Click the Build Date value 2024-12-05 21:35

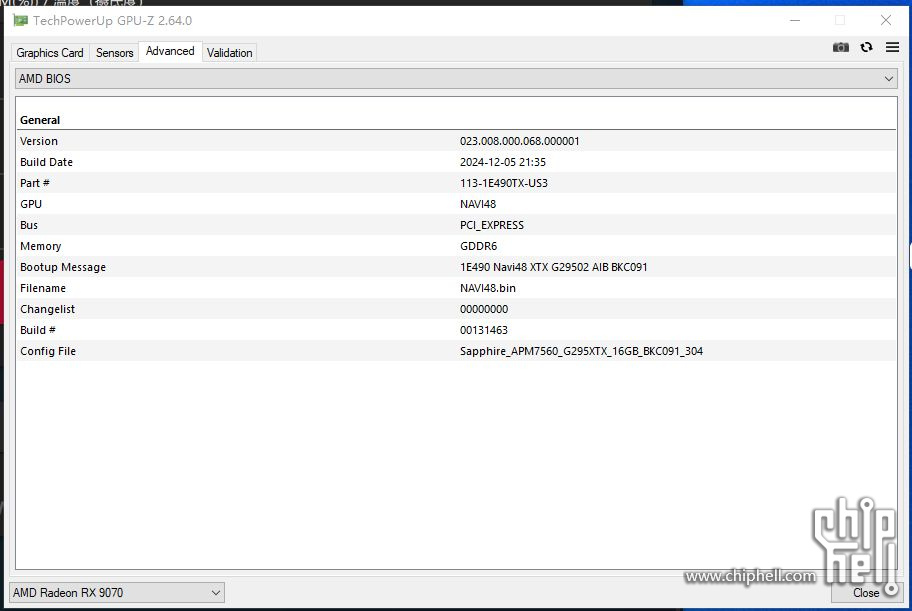point(503,162)
